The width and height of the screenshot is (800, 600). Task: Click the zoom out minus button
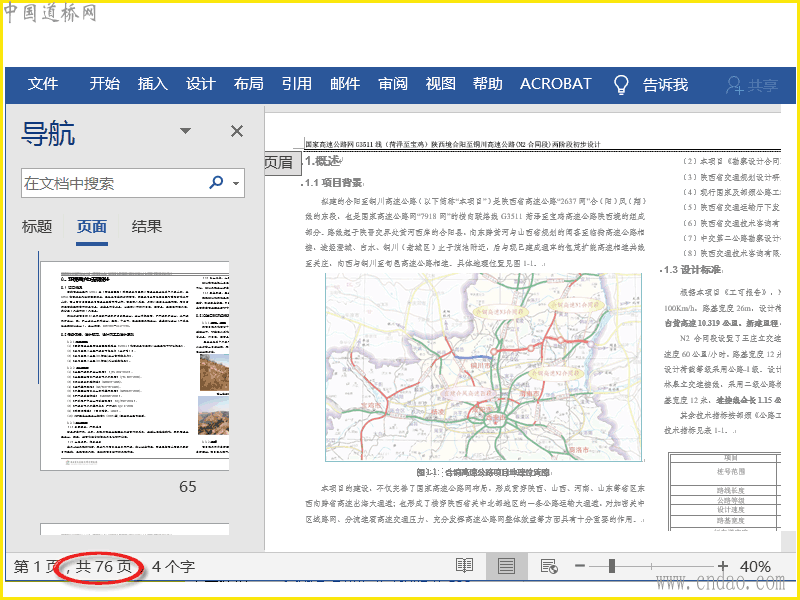[x=580, y=565]
